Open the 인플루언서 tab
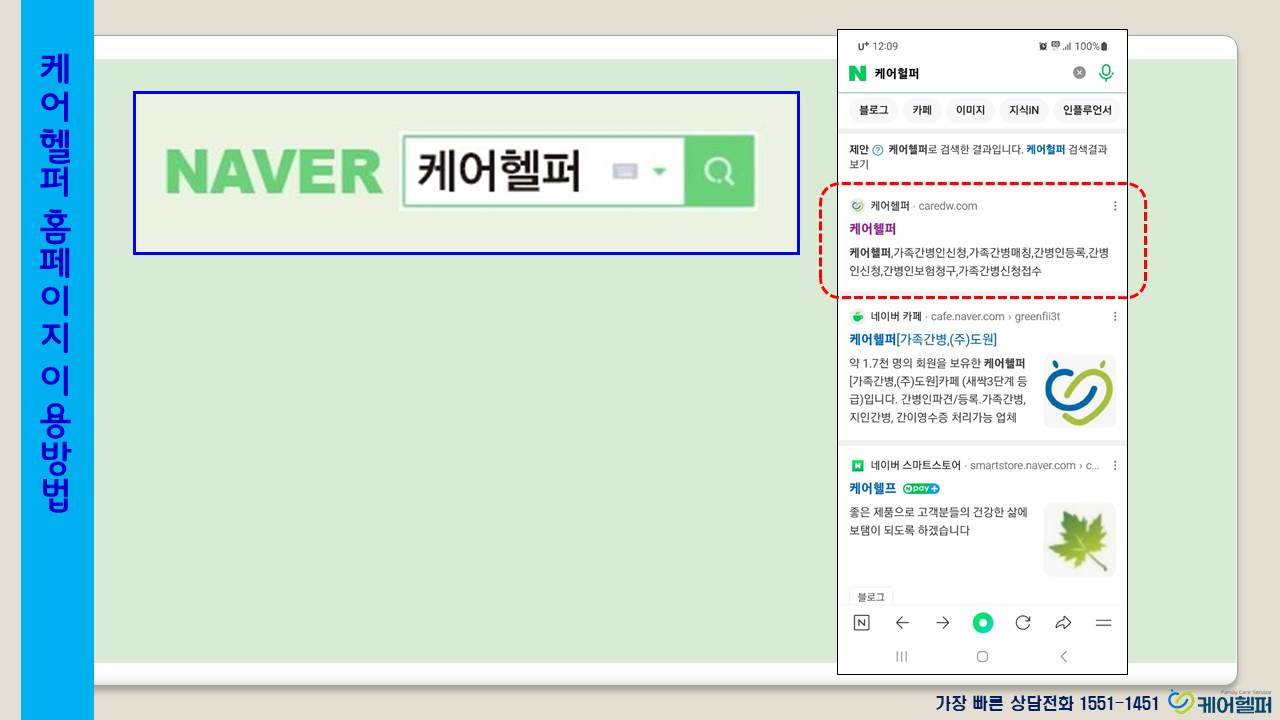 [1087, 110]
